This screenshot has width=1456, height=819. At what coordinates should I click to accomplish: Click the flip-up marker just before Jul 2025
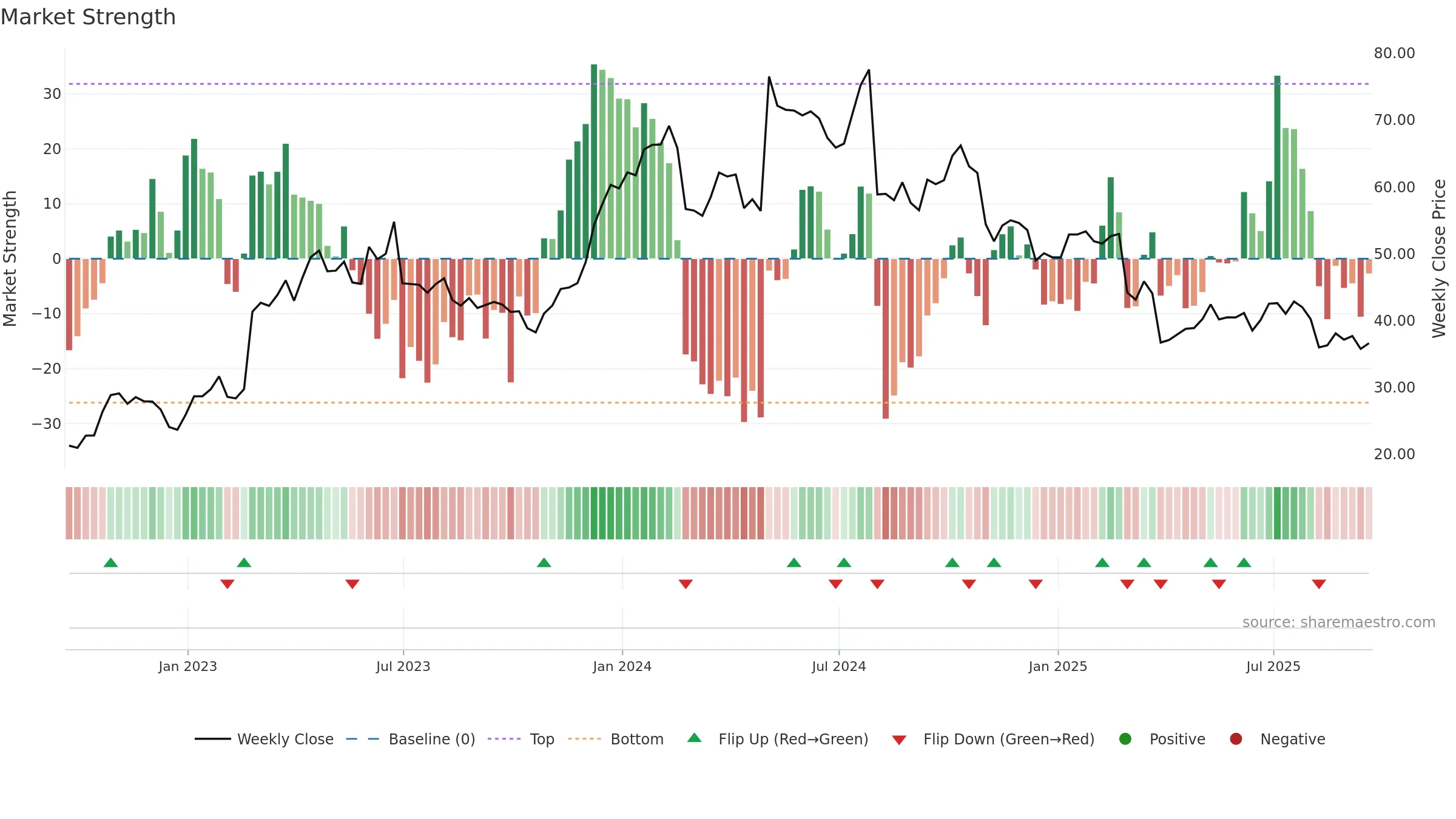pyautogui.click(x=1244, y=562)
